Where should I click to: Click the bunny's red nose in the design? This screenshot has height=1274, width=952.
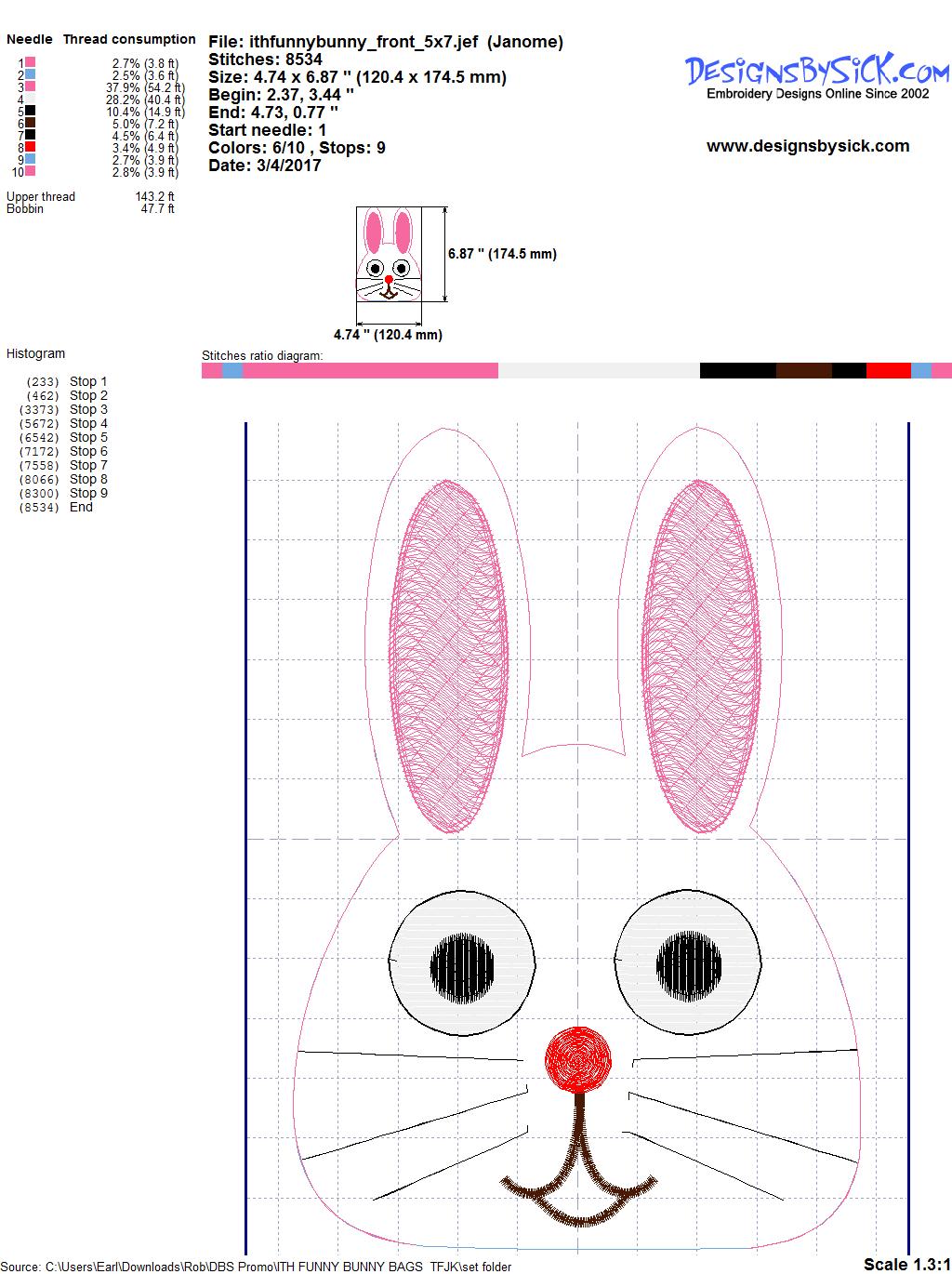[578, 1058]
